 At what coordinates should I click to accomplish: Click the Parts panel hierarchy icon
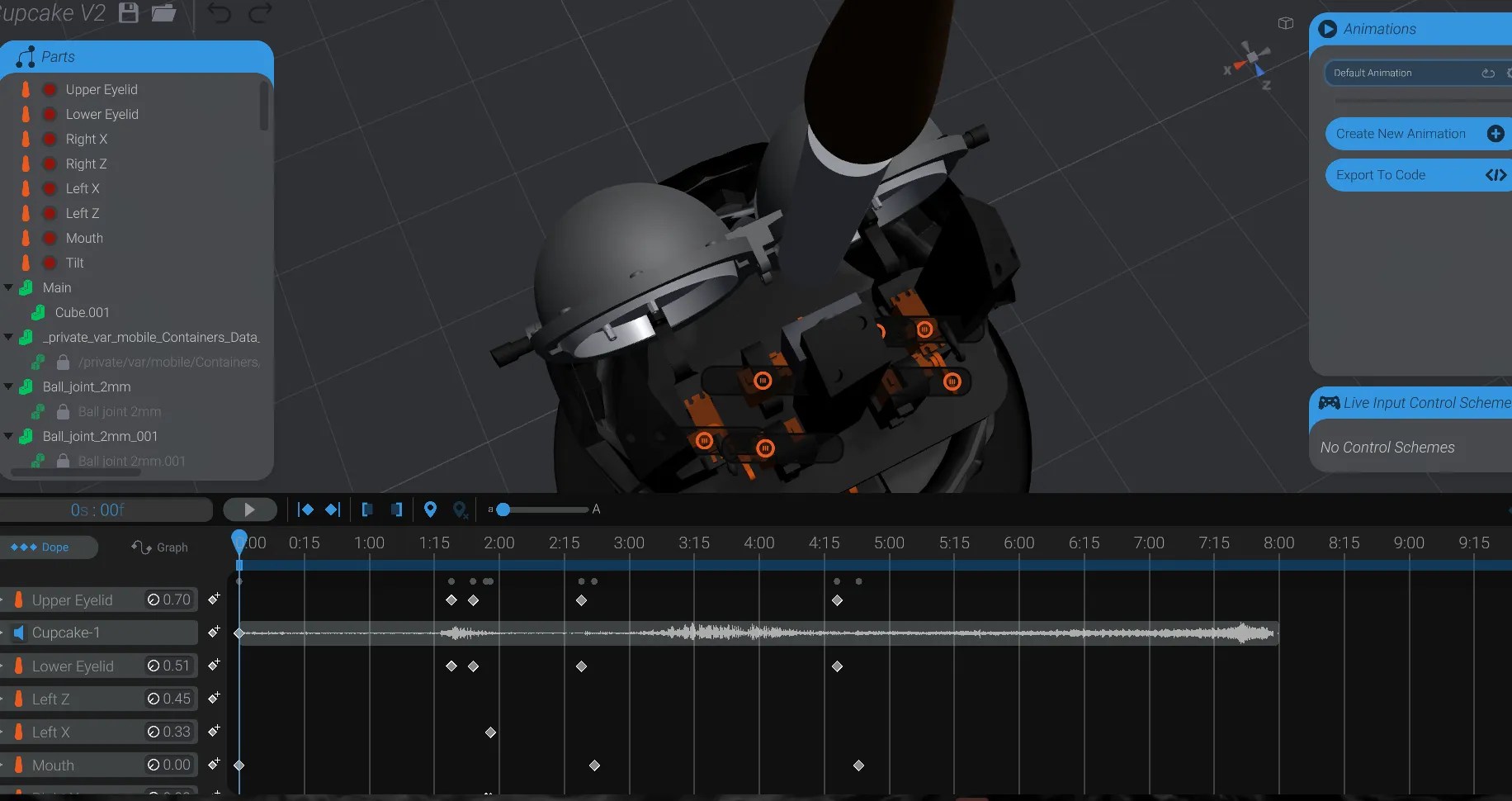click(26, 56)
